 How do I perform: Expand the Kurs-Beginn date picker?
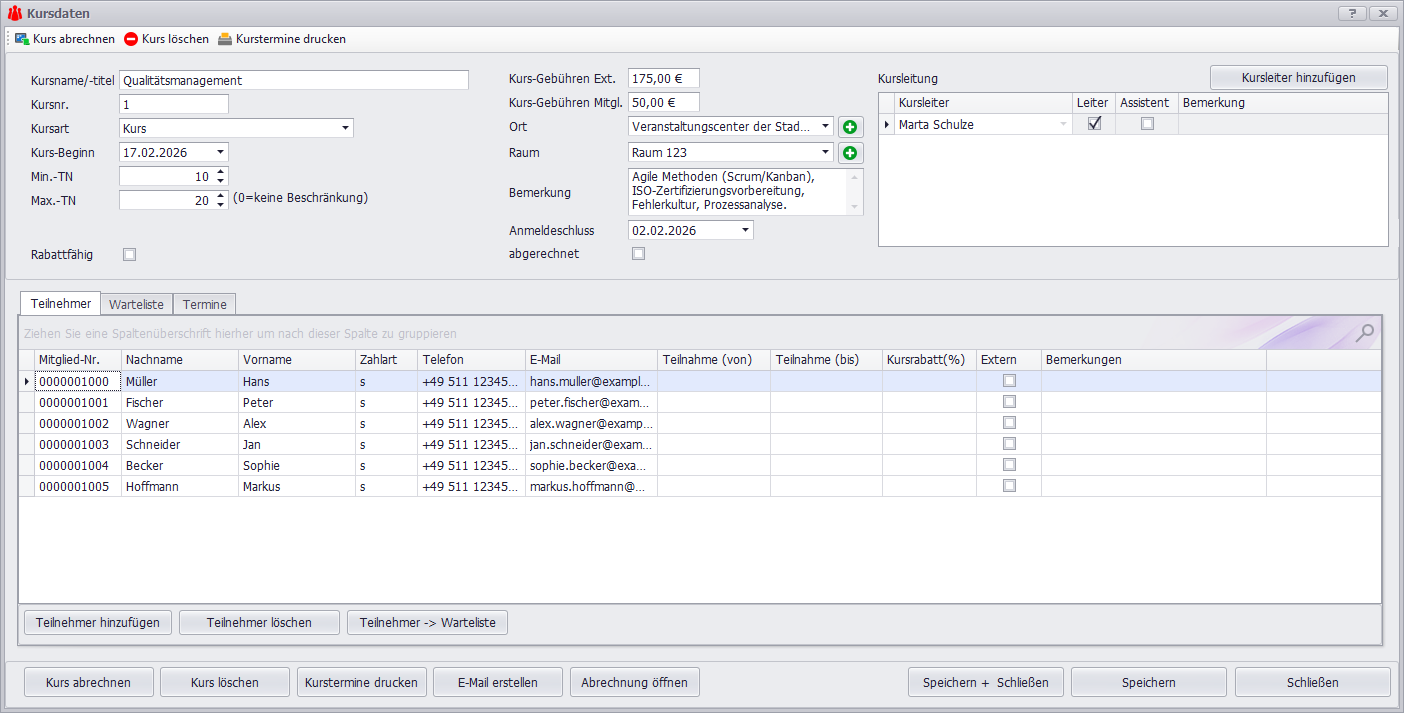(220, 153)
